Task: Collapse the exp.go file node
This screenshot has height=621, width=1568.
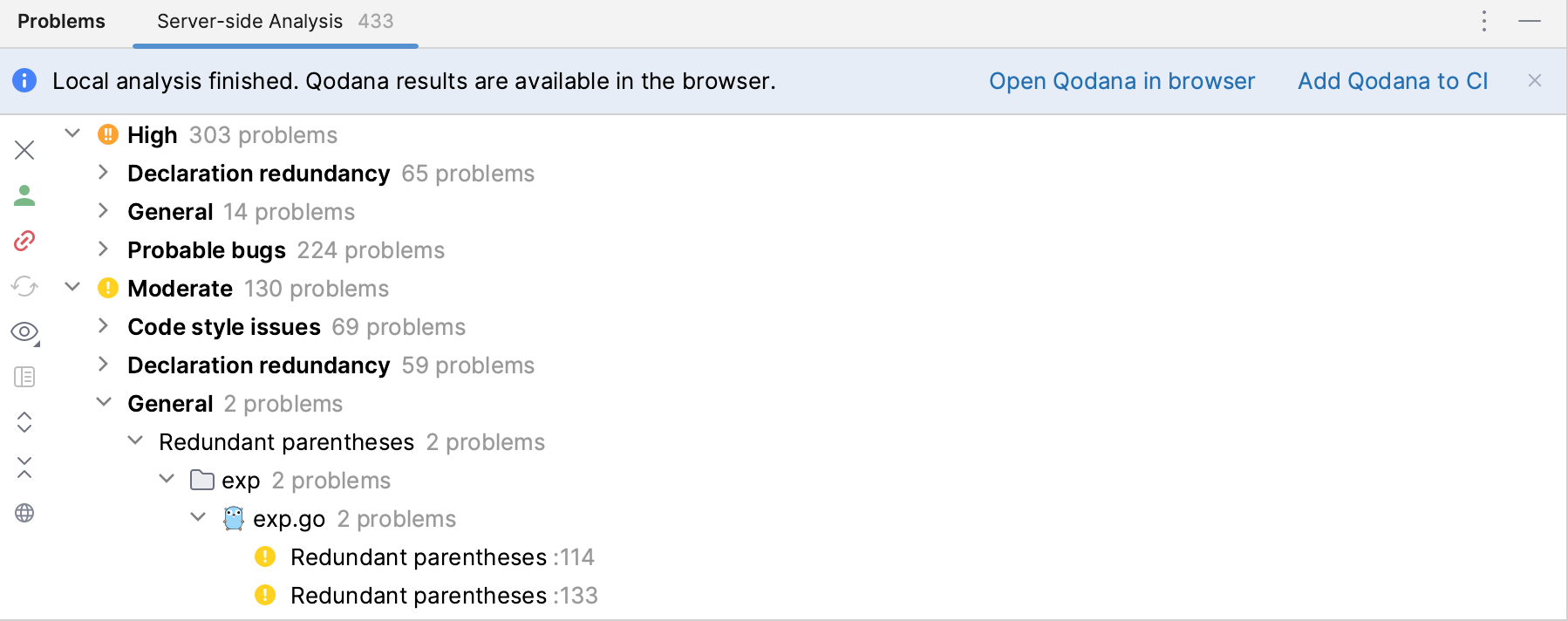Action: tap(198, 518)
